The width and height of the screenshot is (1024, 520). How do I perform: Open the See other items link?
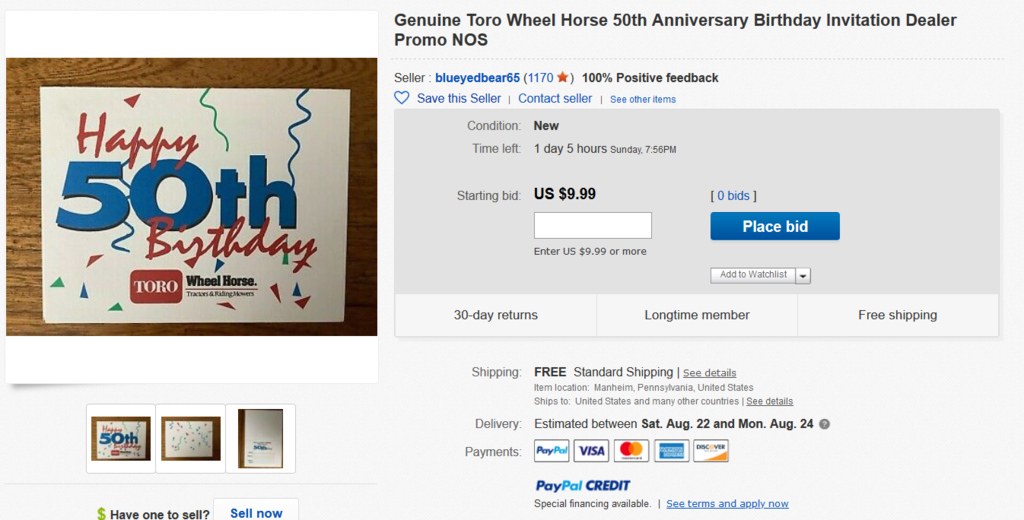click(643, 100)
